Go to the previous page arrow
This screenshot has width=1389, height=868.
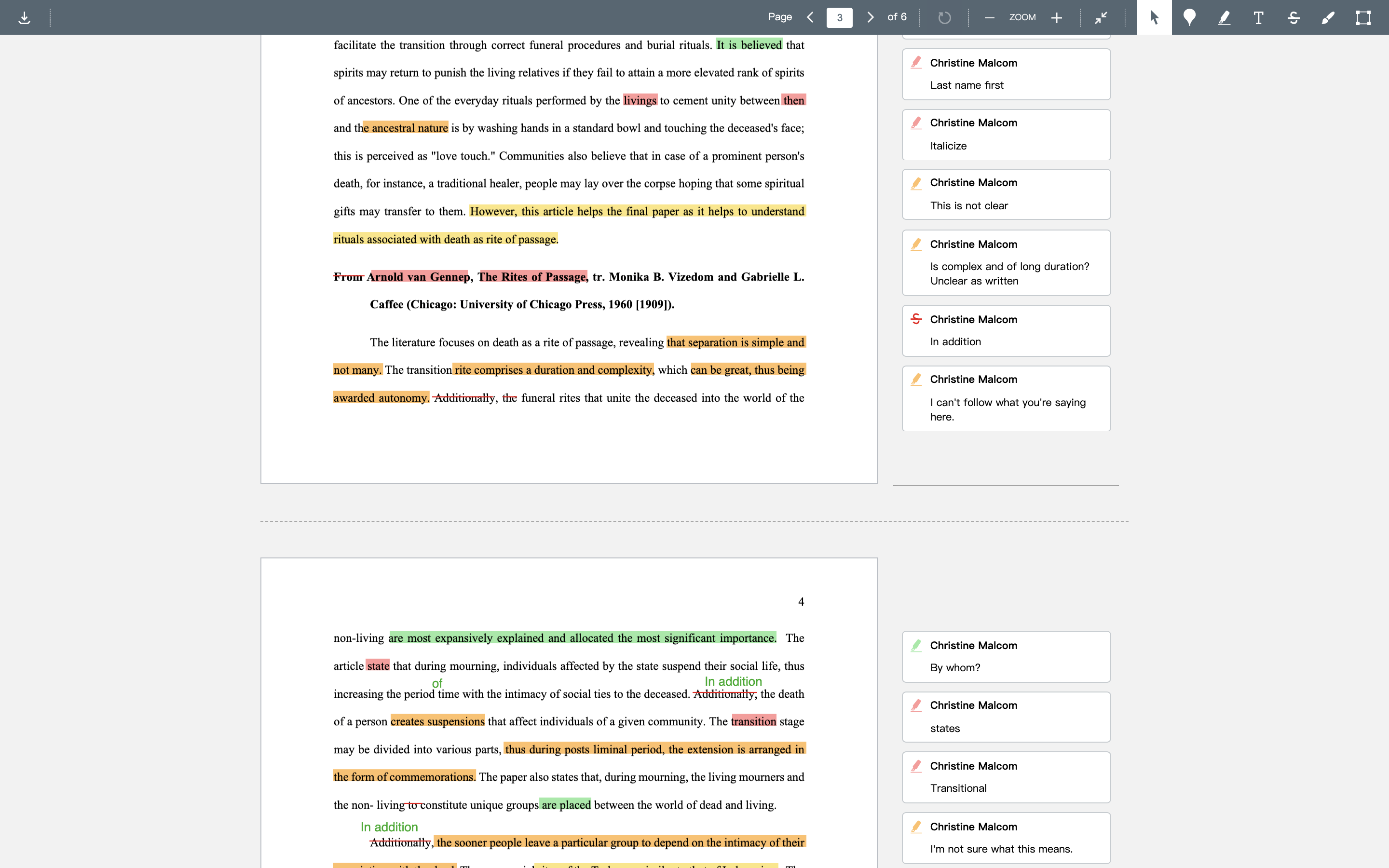tap(810, 17)
